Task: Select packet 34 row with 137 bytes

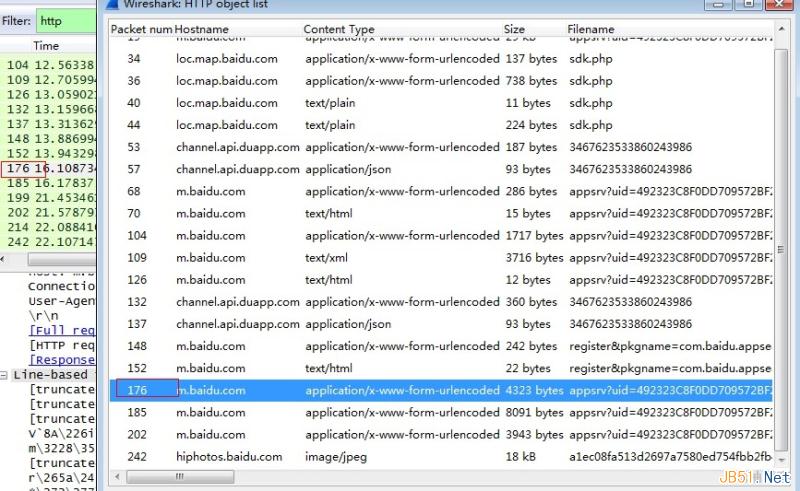Action: pos(441,59)
